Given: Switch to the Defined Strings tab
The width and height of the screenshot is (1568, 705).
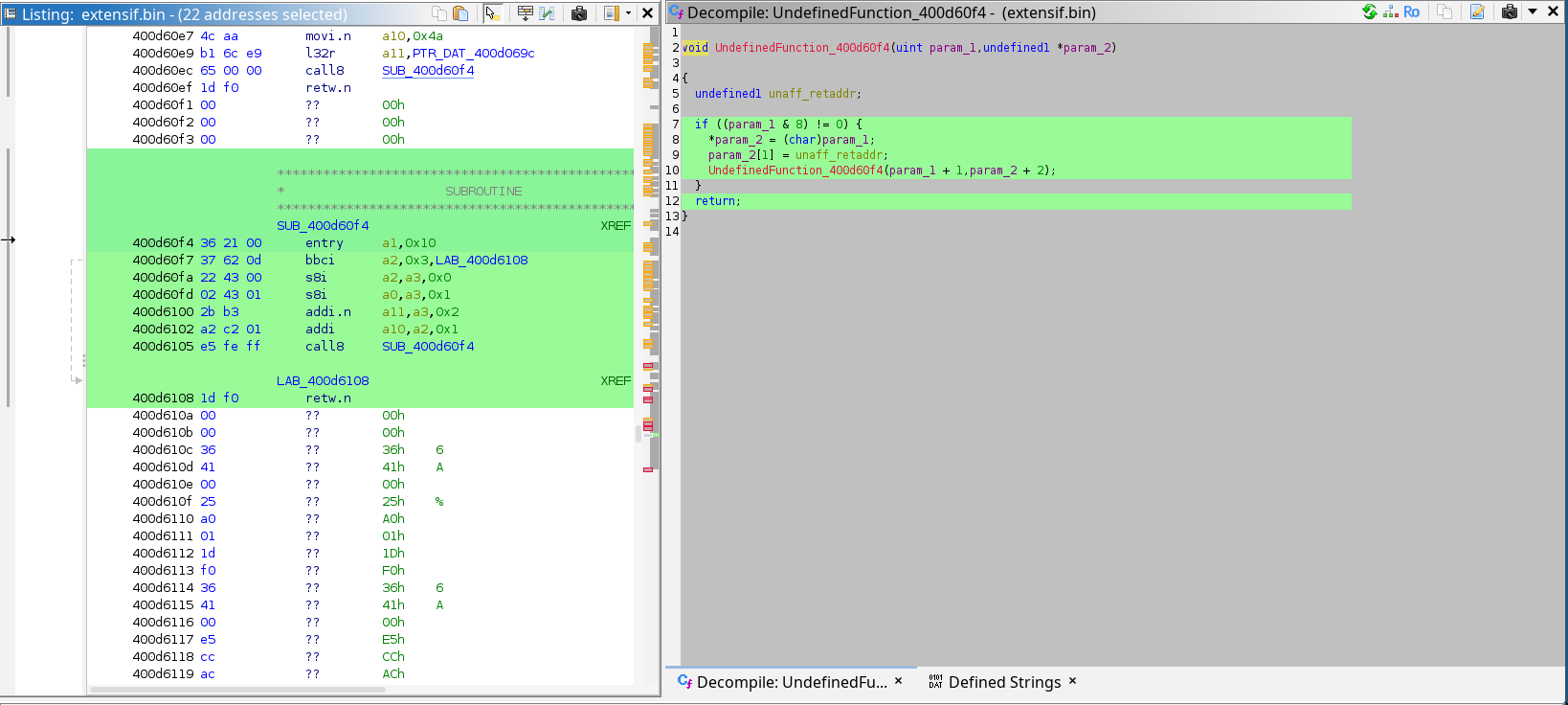Looking at the screenshot, I should tap(1004, 682).
